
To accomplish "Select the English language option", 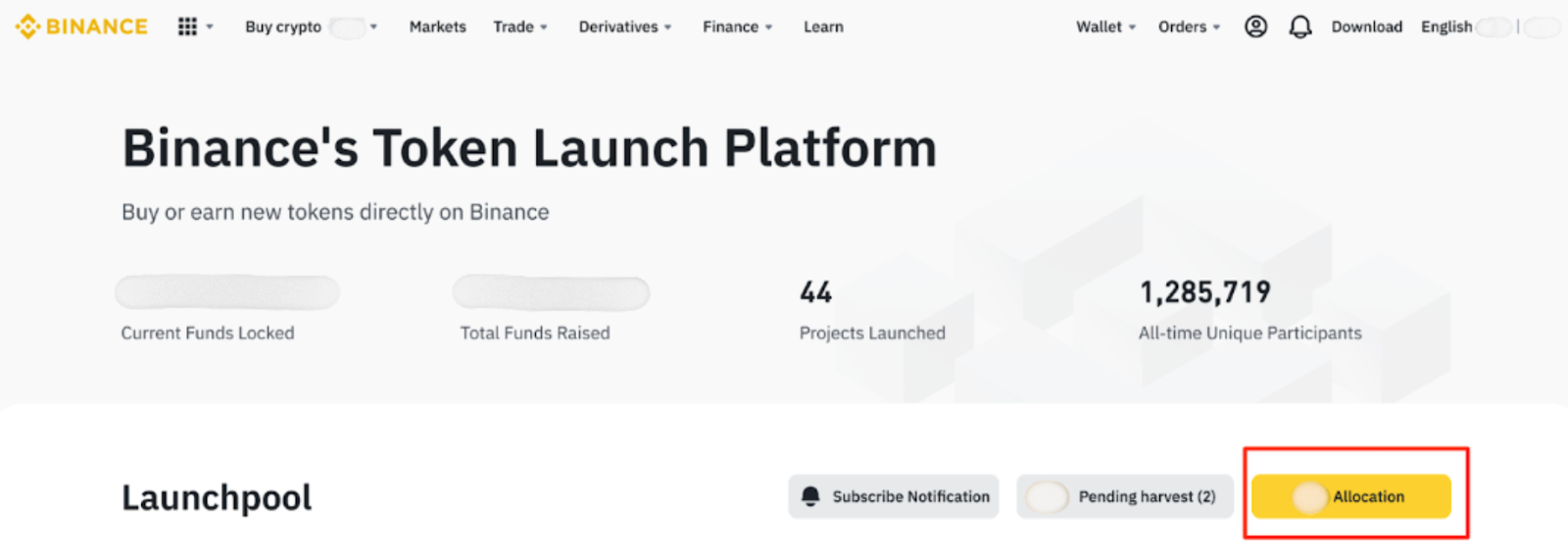I will point(1446,26).
